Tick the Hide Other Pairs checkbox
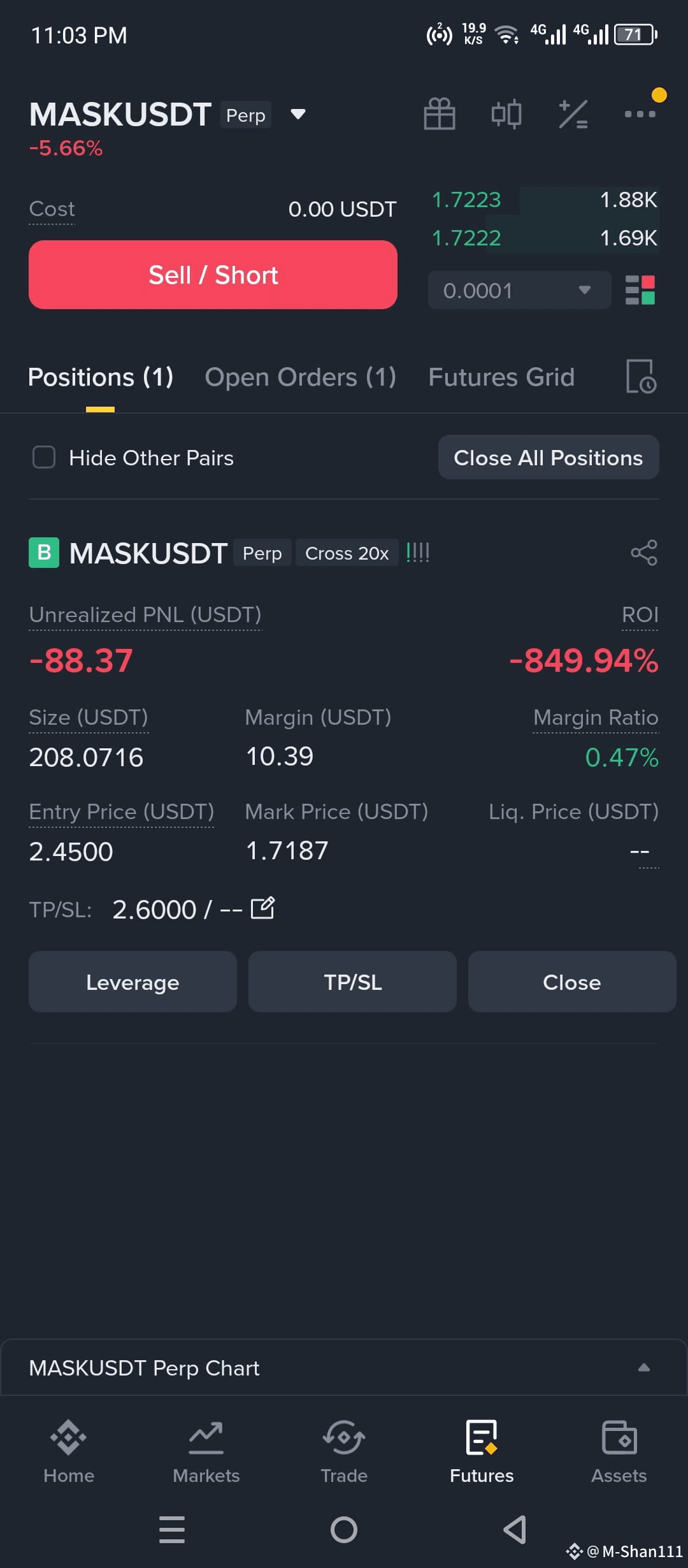Screen dimensions: 688x1568 (x=44, y=457)
